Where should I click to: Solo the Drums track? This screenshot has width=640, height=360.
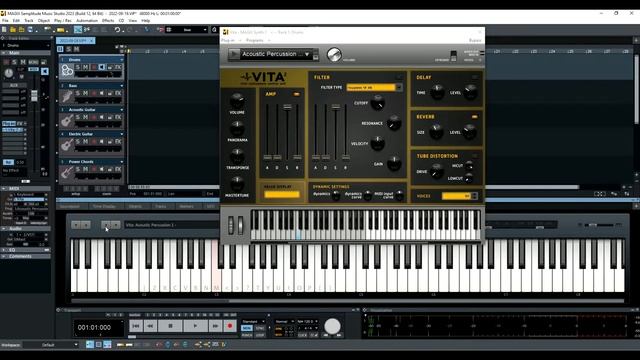point(78,67)
